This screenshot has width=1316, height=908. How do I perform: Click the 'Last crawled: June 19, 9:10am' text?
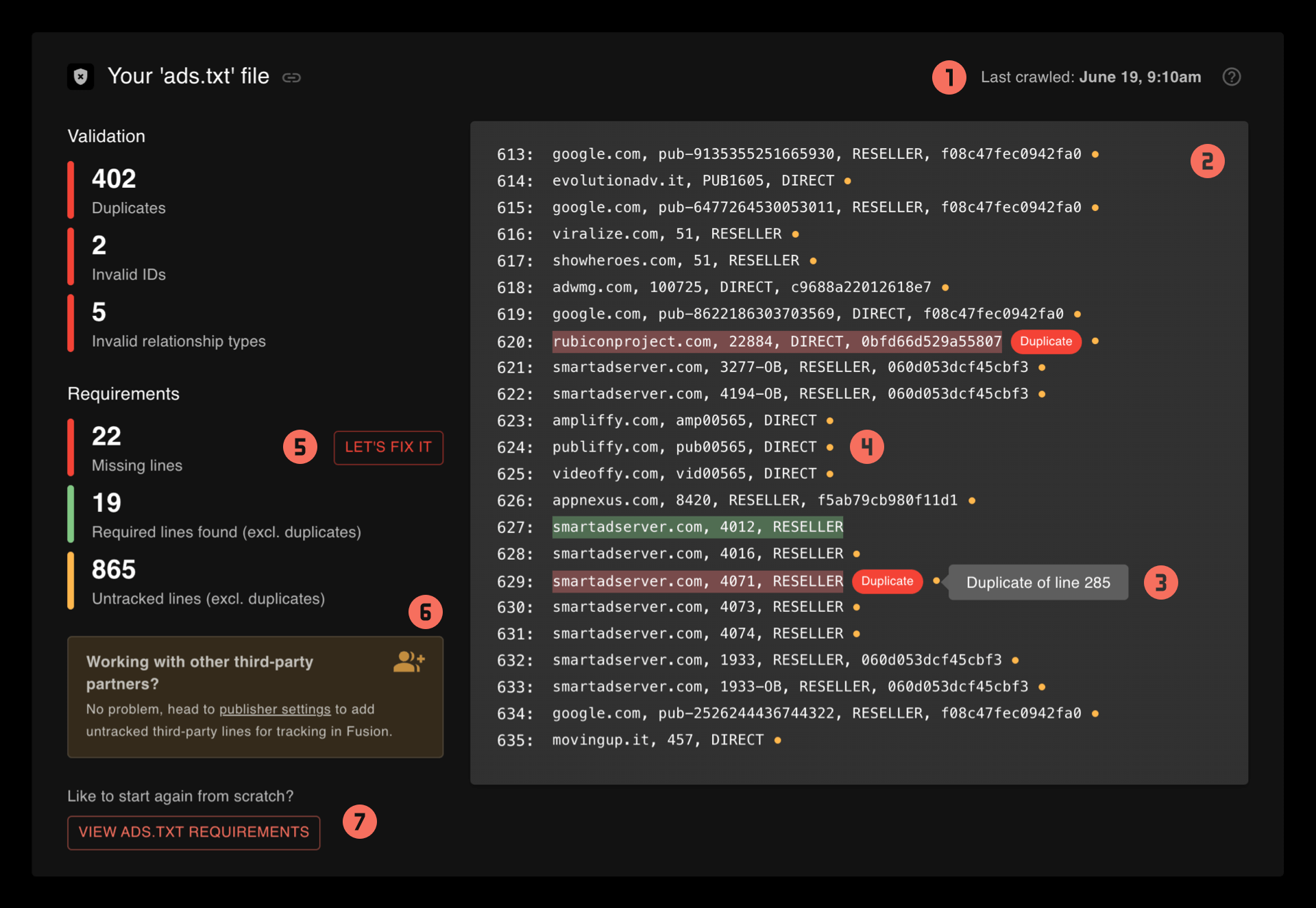1090,77
